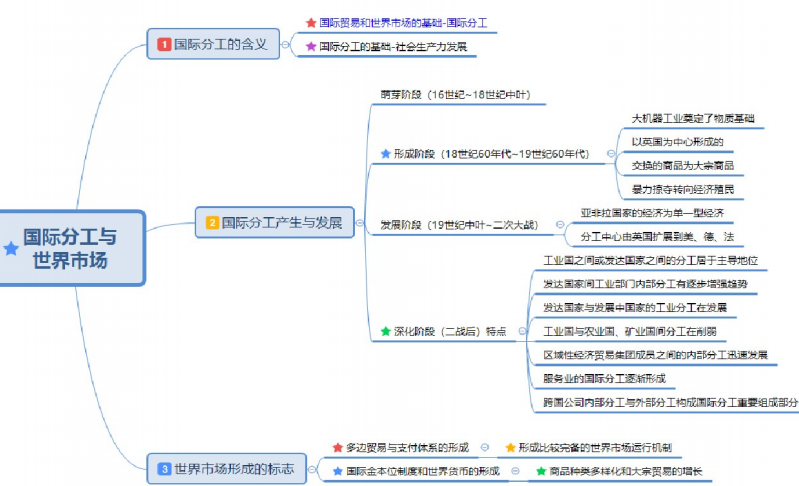Select the 国际分工产生与发展 topic box
Viewport: 799px width, 486px height.
coord(275,223)
